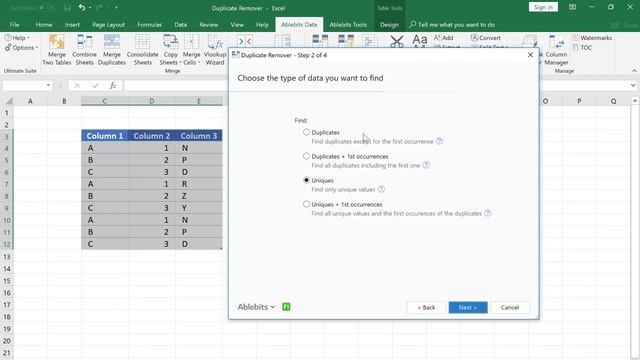The width and height of the screenshot is (640, 360).
Task: Switch to the Table Tools Design tab
Action: (x=389, y=24)
